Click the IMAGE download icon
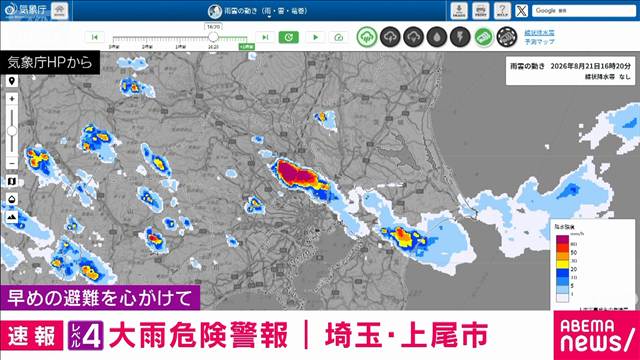This screenshot has width=640, height=360. click(x=459, y=11)
